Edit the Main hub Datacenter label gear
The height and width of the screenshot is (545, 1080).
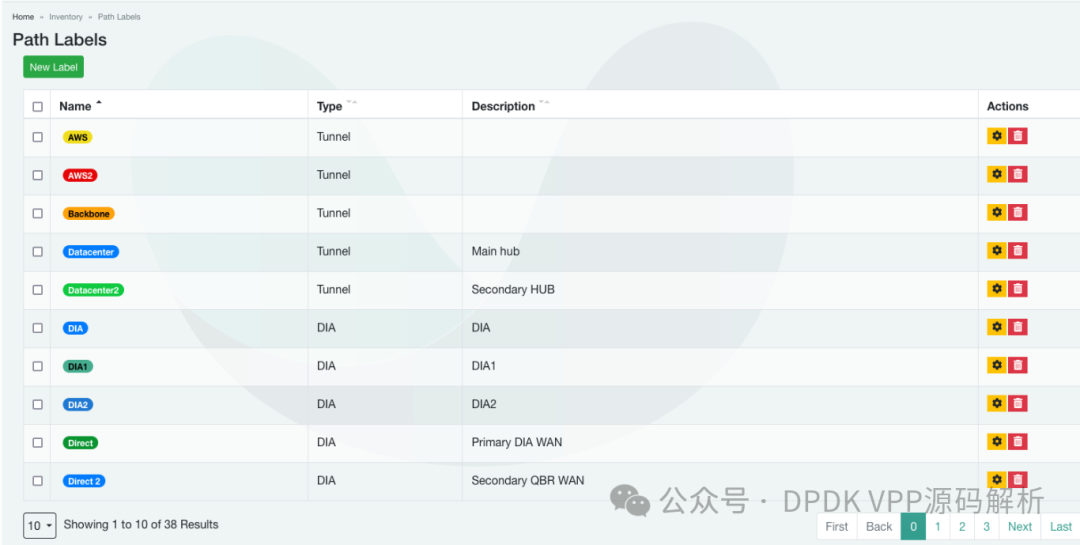[997, 251]
